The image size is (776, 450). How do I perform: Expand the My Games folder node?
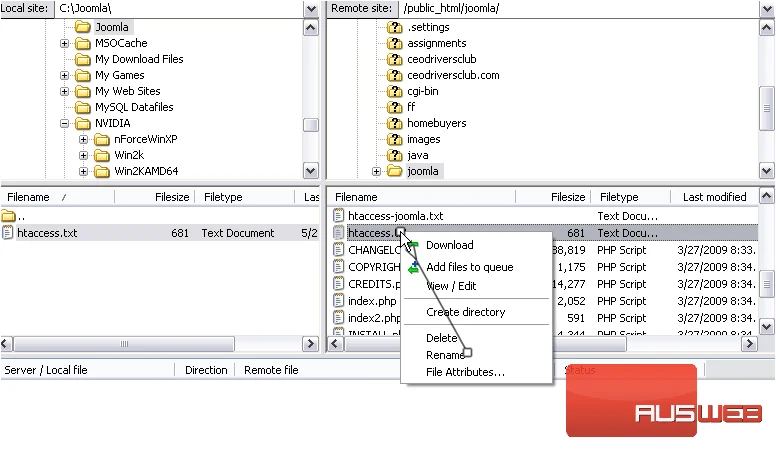[64, 76]
